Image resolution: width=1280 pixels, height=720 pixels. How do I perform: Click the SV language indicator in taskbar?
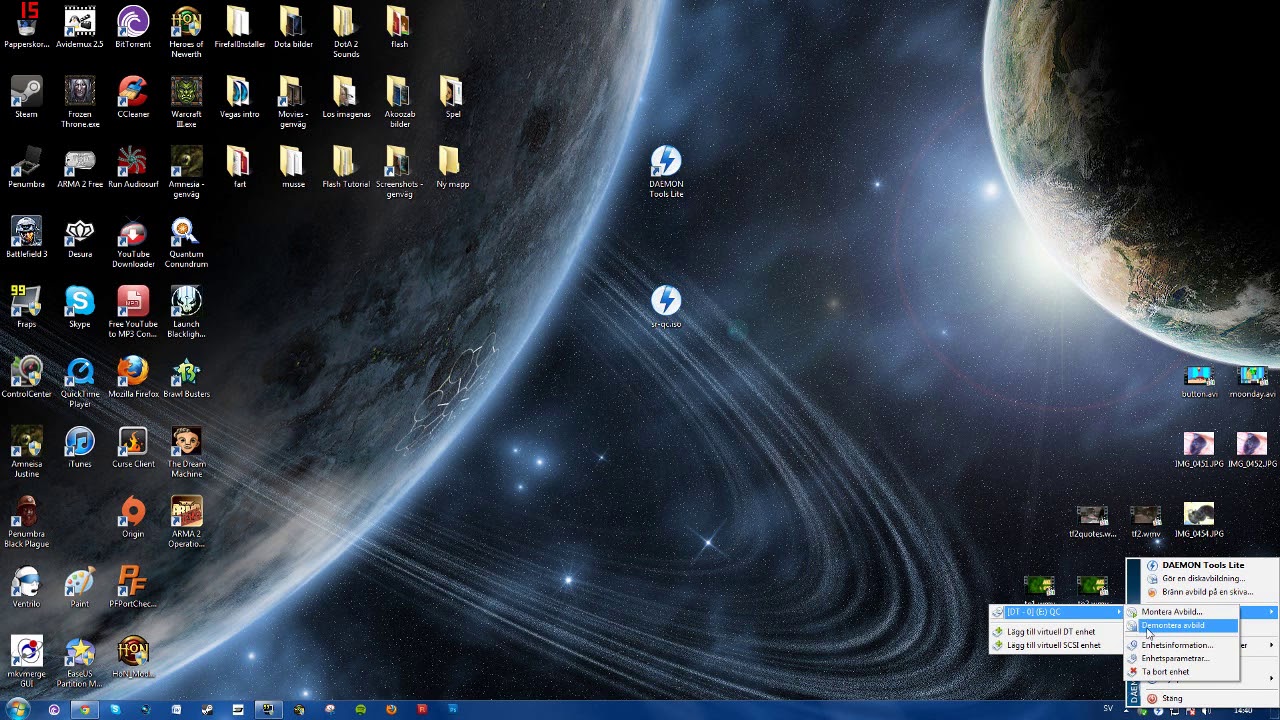point(1107,709)
